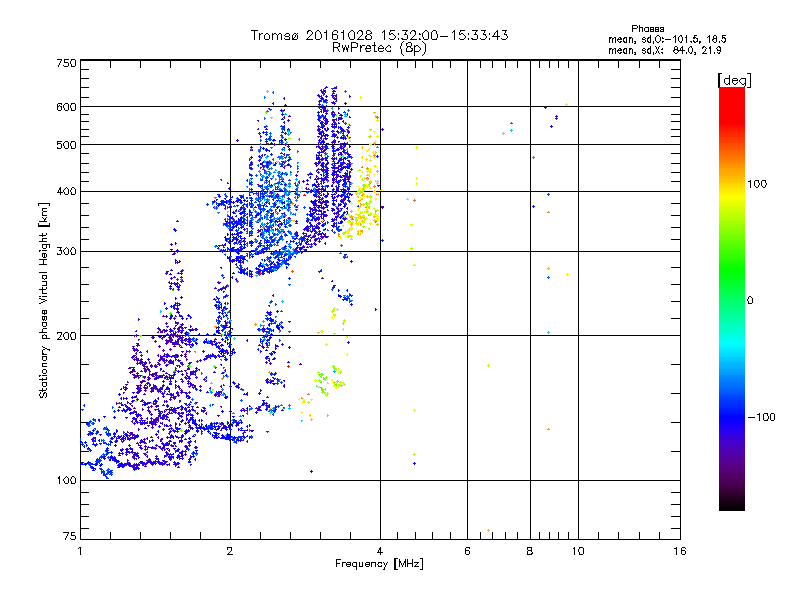Click y-axis tick label '100'
800x600 pixels.
pyautogui.click(x=66, y=481)
